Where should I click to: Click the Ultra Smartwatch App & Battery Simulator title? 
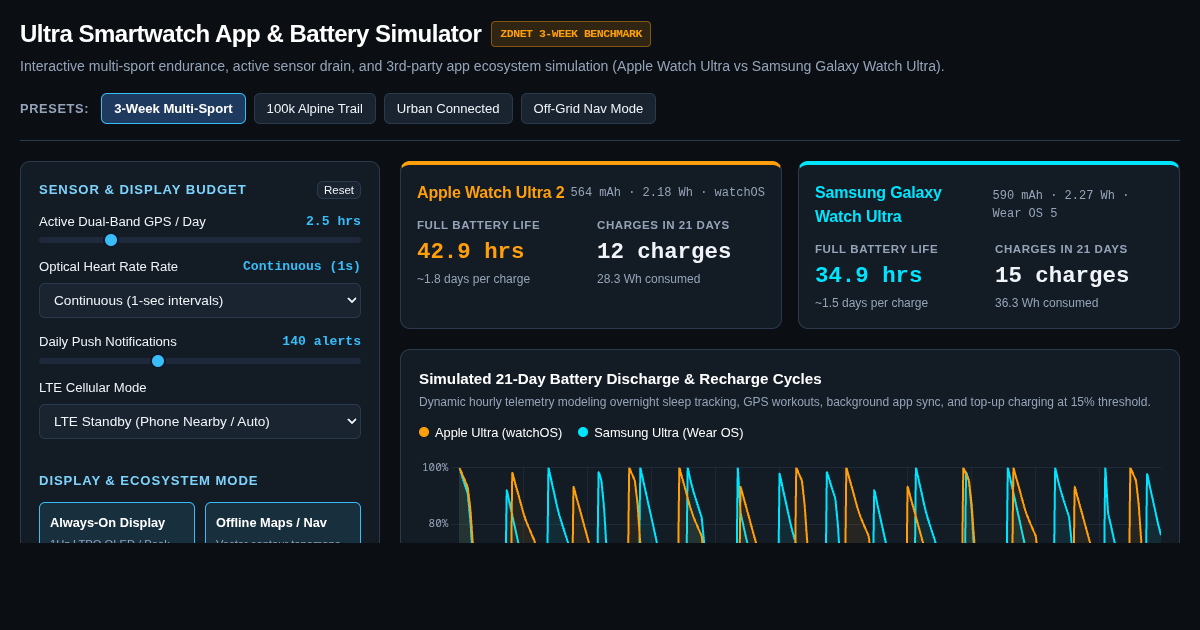pos(251,34)
